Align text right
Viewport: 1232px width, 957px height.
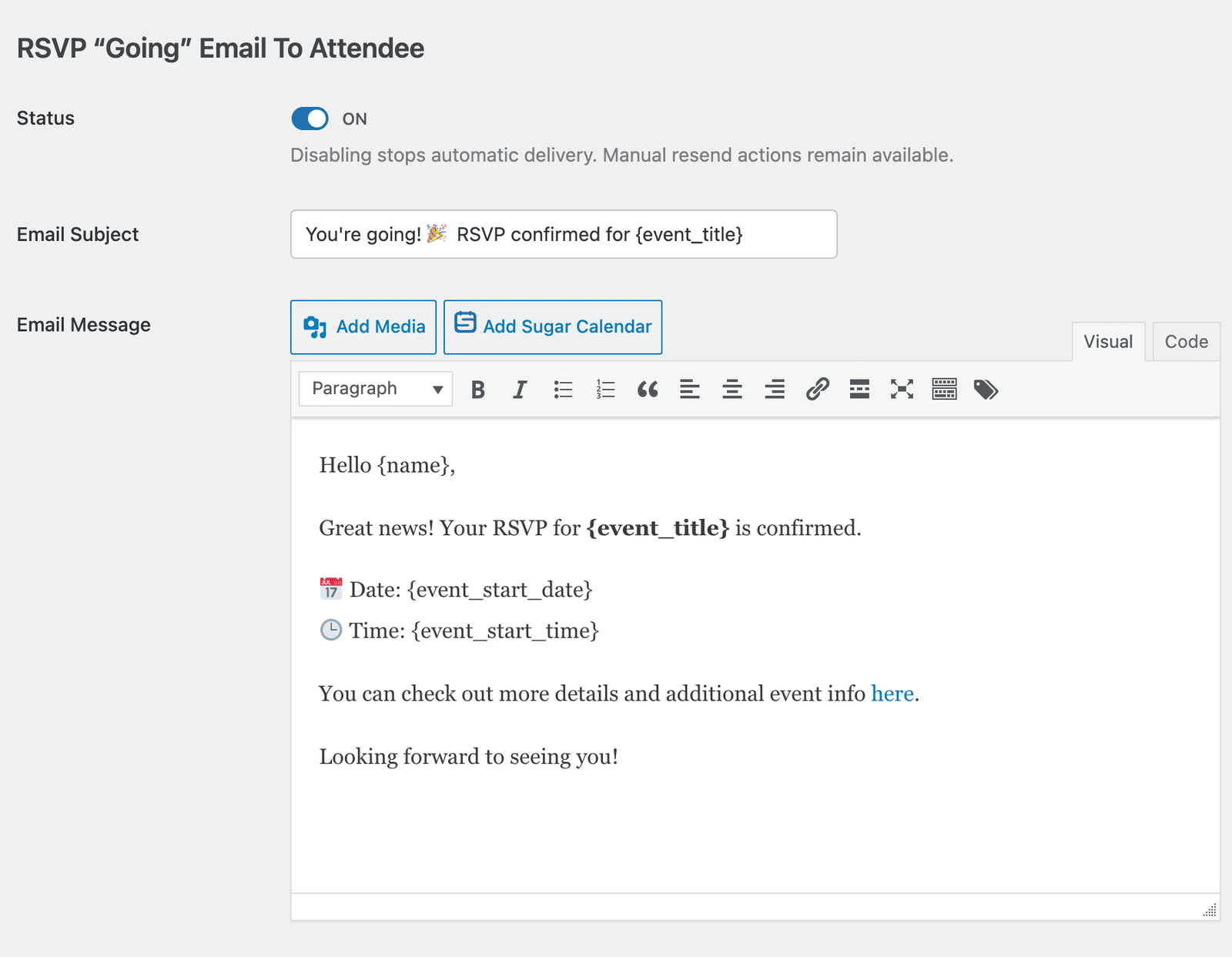pyautogui.click(x=775, y=390)
